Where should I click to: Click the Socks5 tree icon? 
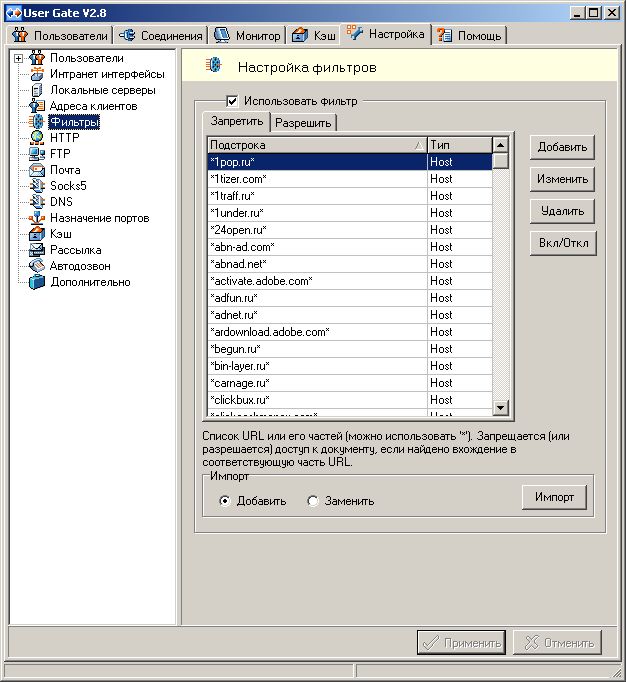(37, 186)
